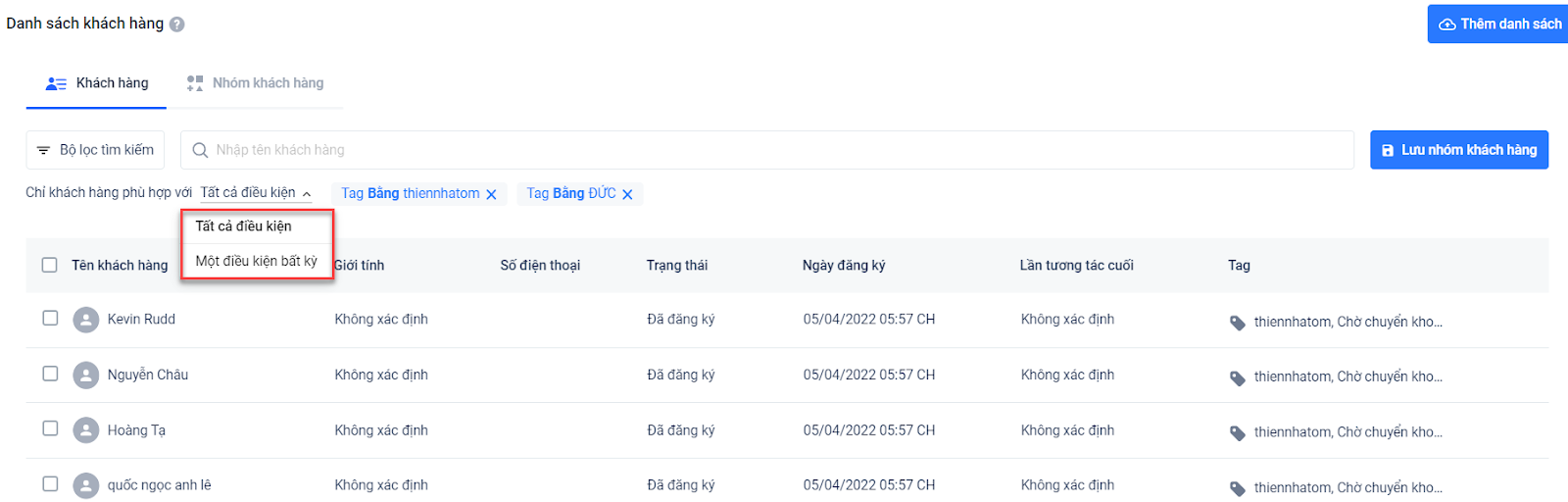Check the box for Kevin Rudd

pyautogui.click(x=50, y=319)
